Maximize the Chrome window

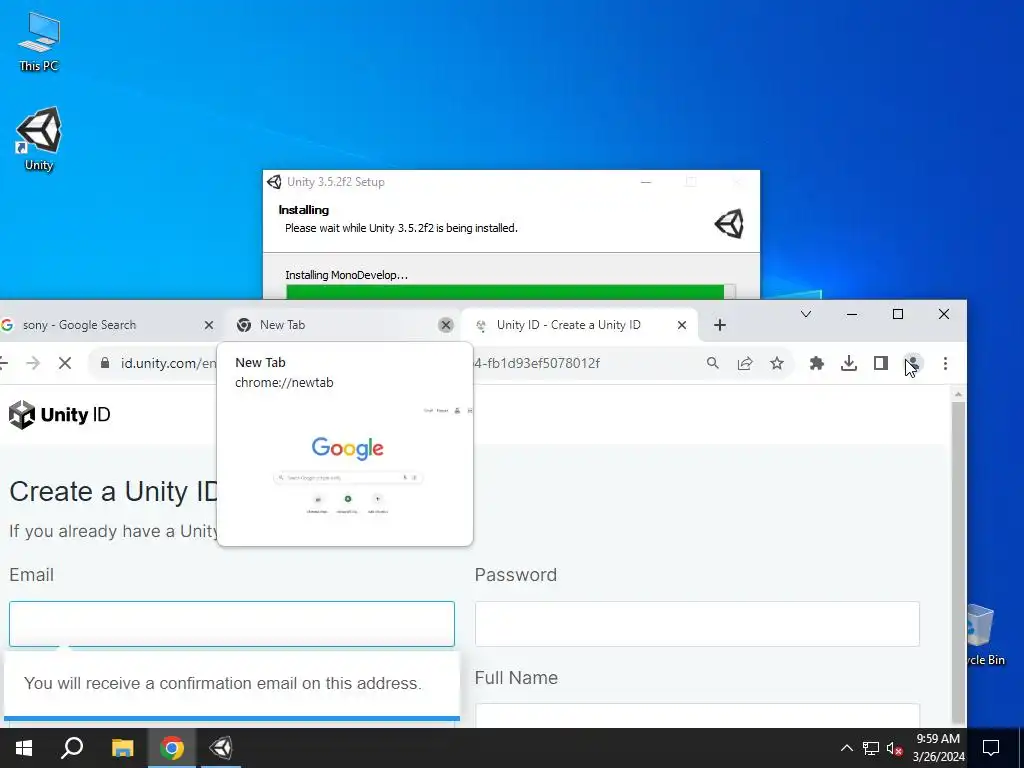pyautogui.click(x=898, y=314)
